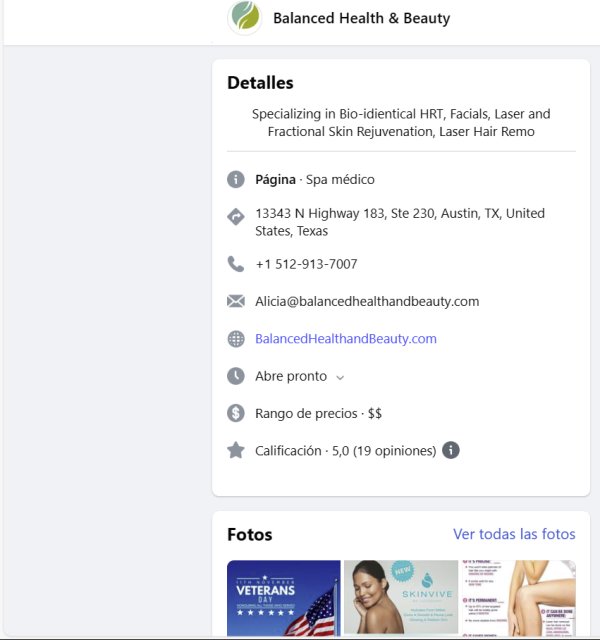The width and height of the screenshot is (600, 640).
Task: Click the Página info circle icon
Action: (236, 179)
